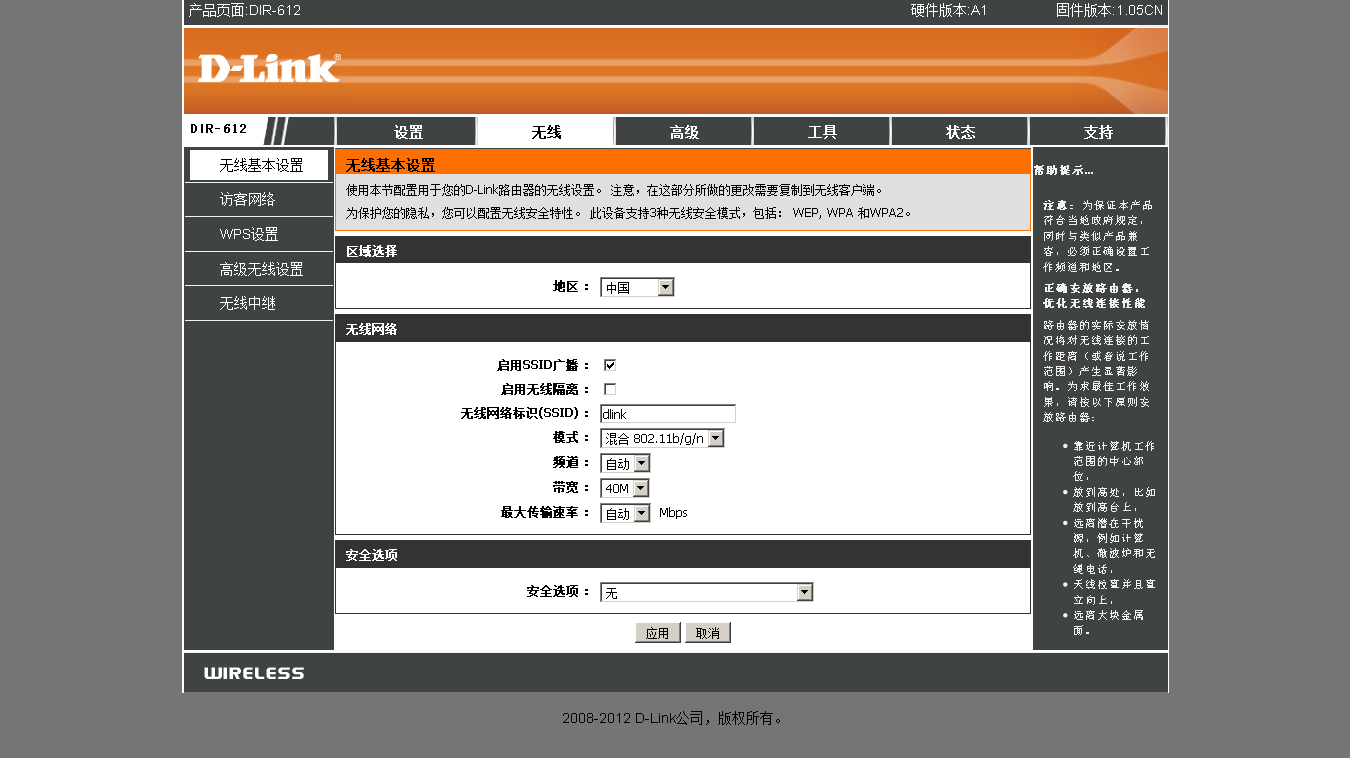Image resolution: width=1350 pixels, height=758 pixels.
Task: Open 高级无线设置 in the sidebar
Action: coord(259,269)
